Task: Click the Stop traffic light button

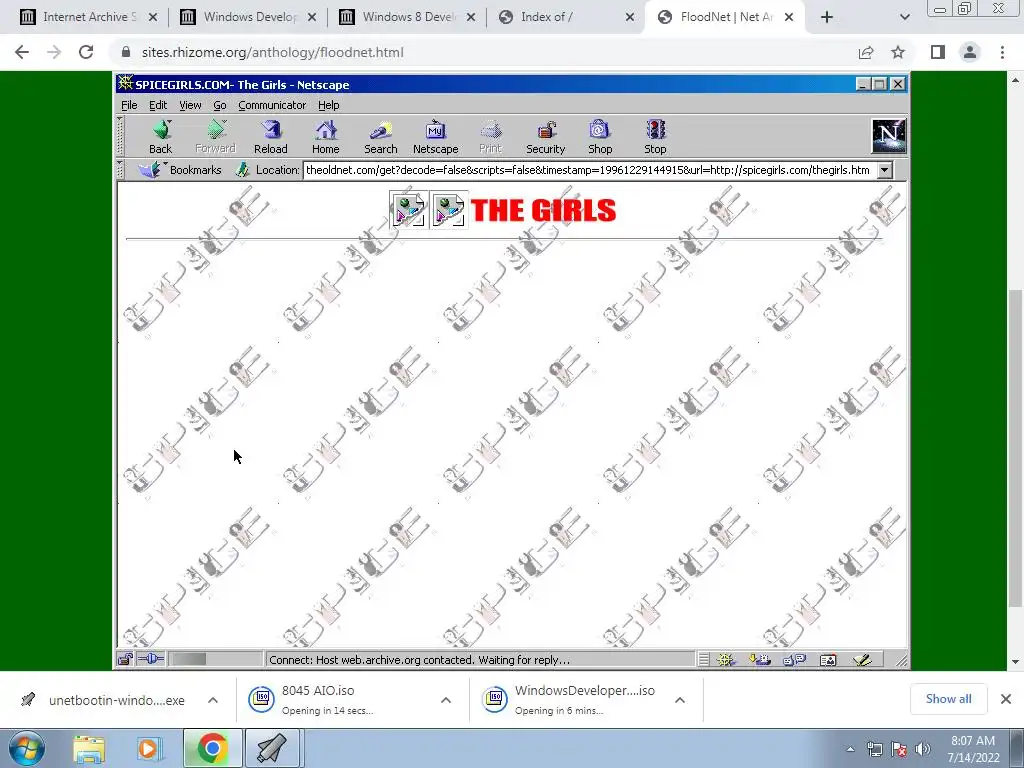Action: (x=655, y=137)
